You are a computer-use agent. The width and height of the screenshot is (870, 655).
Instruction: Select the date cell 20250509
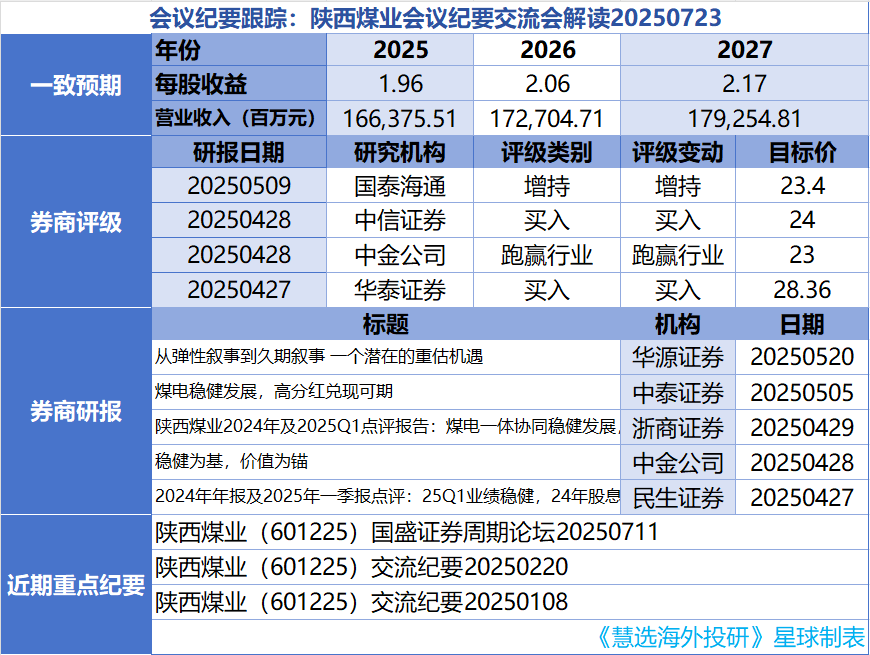[239, 186]
